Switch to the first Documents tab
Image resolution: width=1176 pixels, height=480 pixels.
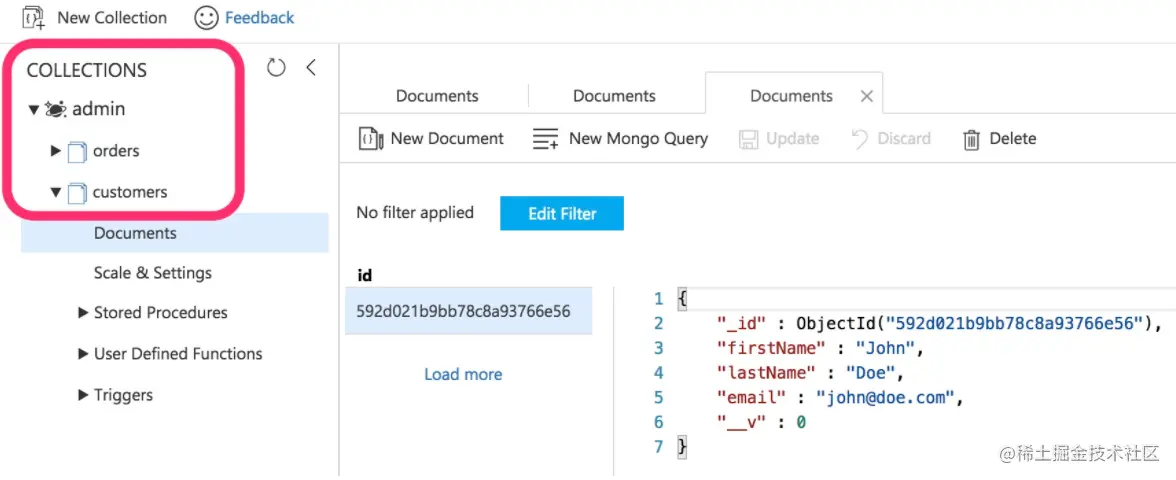point(437,96)
